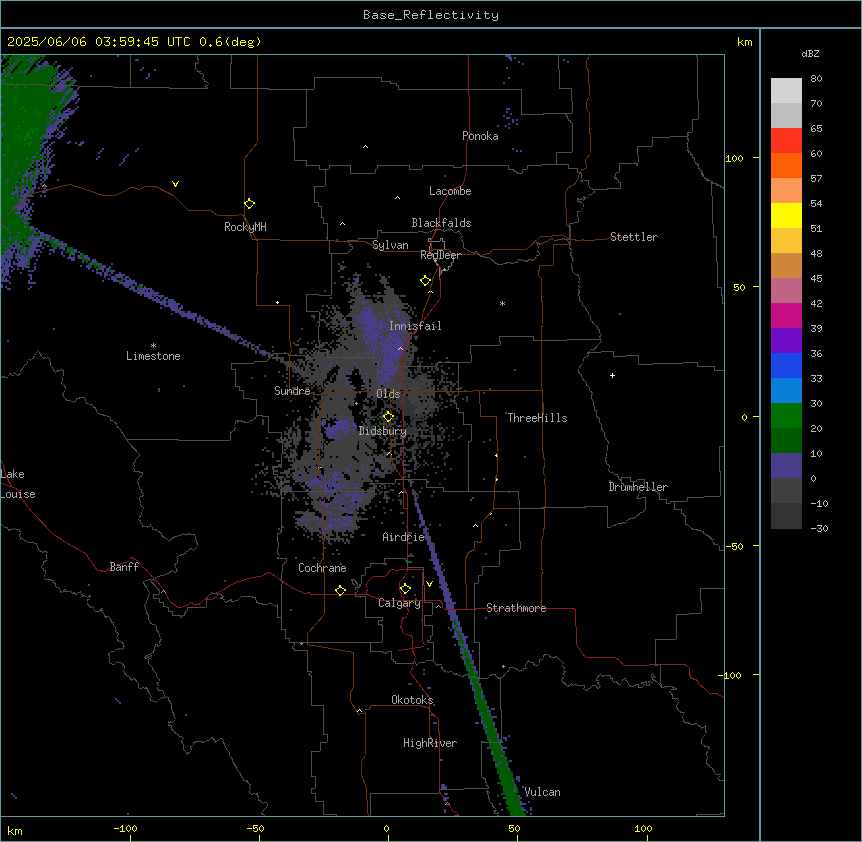Click the yellow marker near RockyMH
Image resolution: width=862 pixels, height=842 pixels.
coord(249,204)
